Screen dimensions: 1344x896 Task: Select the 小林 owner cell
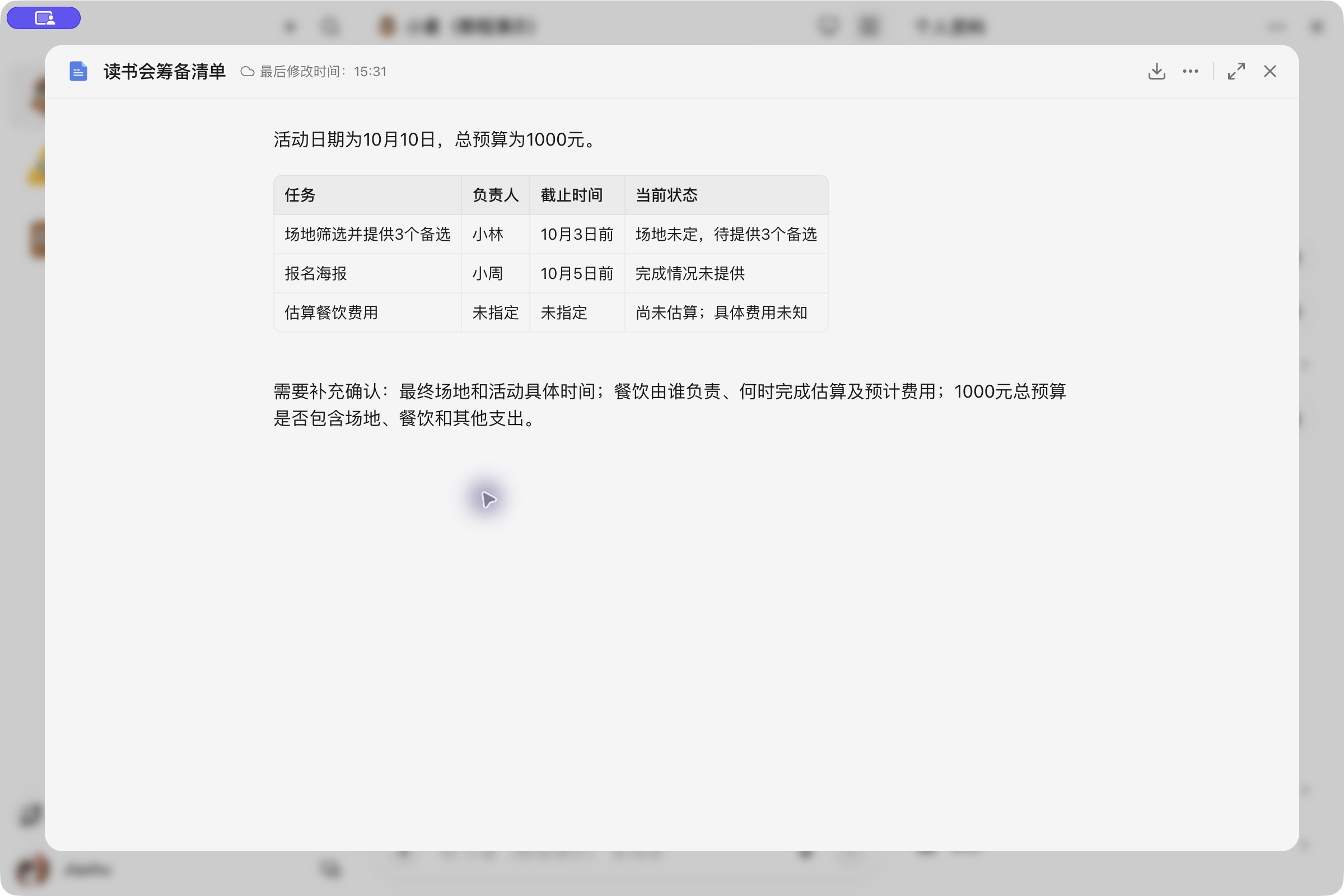496,234
